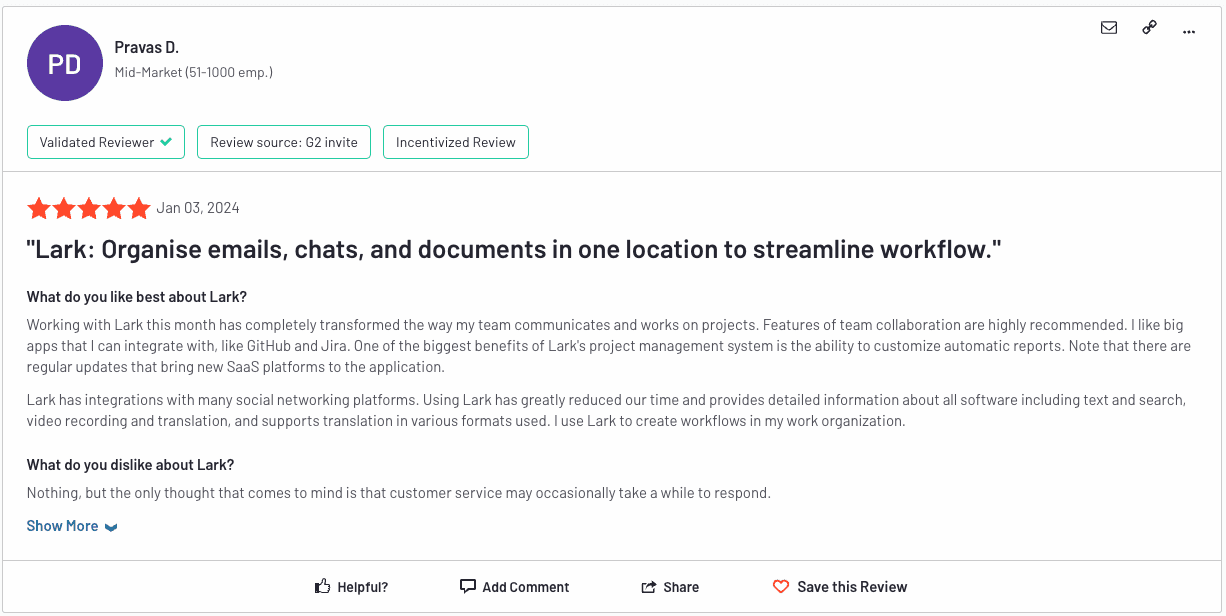Viewport: 1226px width, 616px height.
Task: Click the purple PD avatar
Action: [x=64, y=62]
